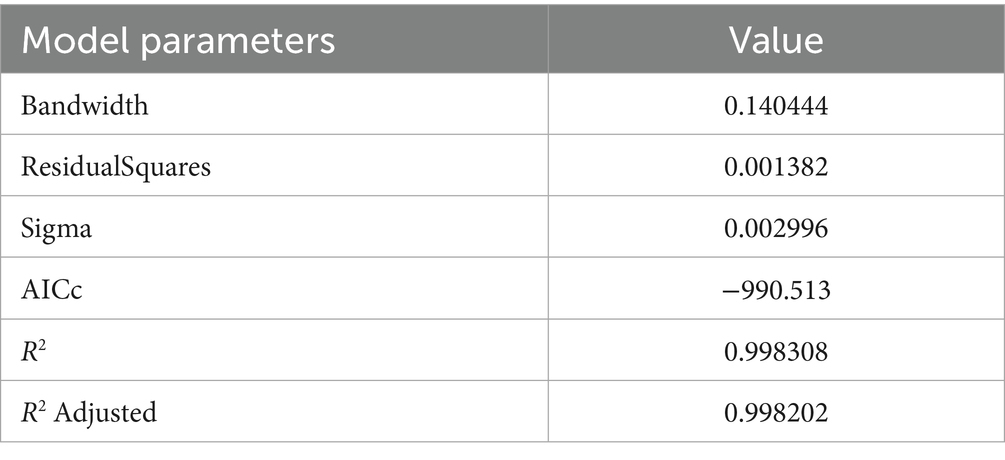
Task: Click the word "Adjusted" in the last row
Action: (x=107, y=412)
